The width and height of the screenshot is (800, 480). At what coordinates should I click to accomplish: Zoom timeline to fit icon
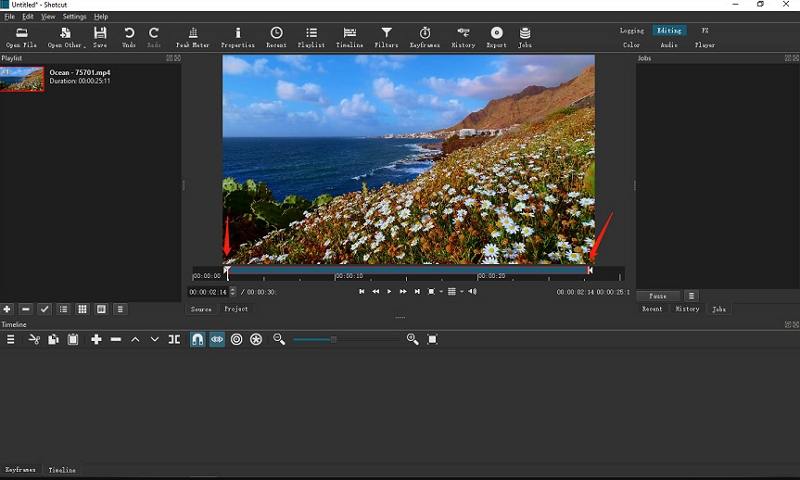[x=433, y=340]
